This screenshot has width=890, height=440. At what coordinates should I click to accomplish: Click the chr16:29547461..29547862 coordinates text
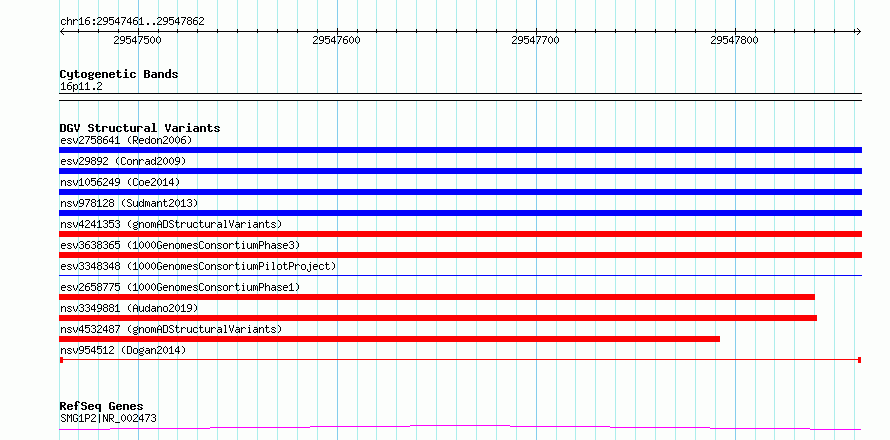(132, 22)
